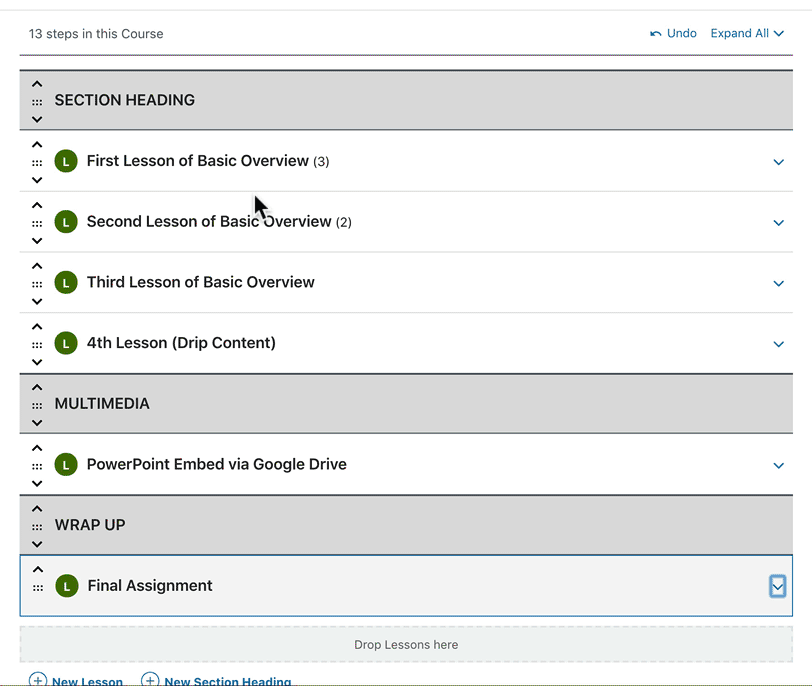The width and height of the screenshot is (812, 686).
Task: Move SECTION HEADING up with arrow
Action: 37,84
